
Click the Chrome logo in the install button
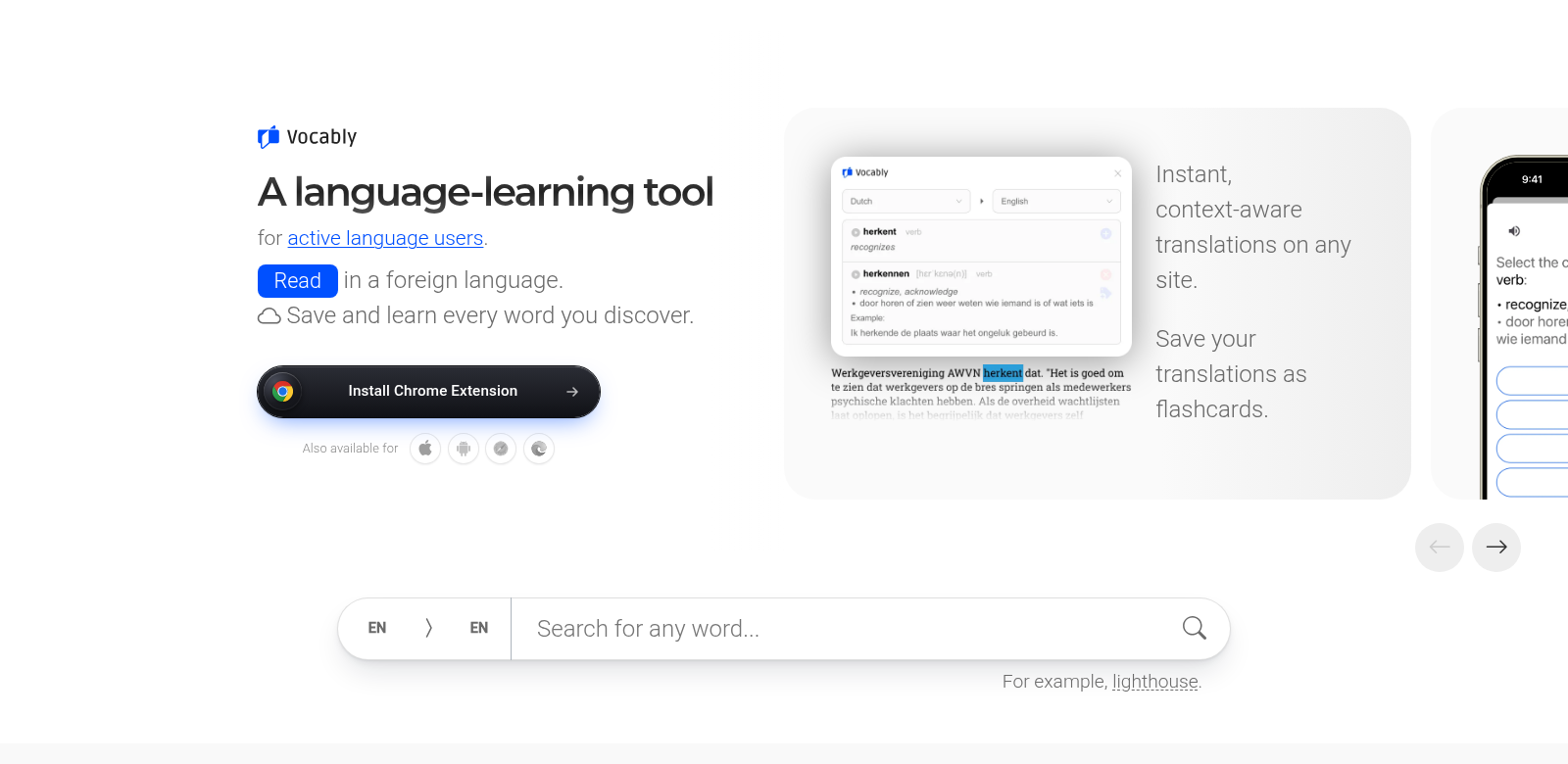click(283, 392)
